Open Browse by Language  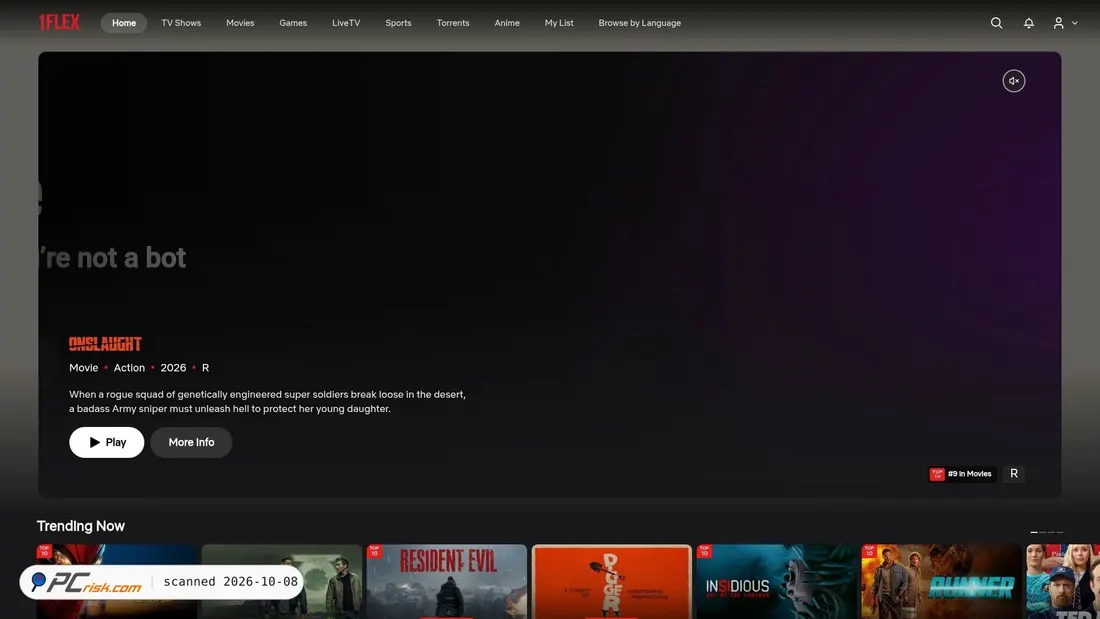click(x=640, y=23)
